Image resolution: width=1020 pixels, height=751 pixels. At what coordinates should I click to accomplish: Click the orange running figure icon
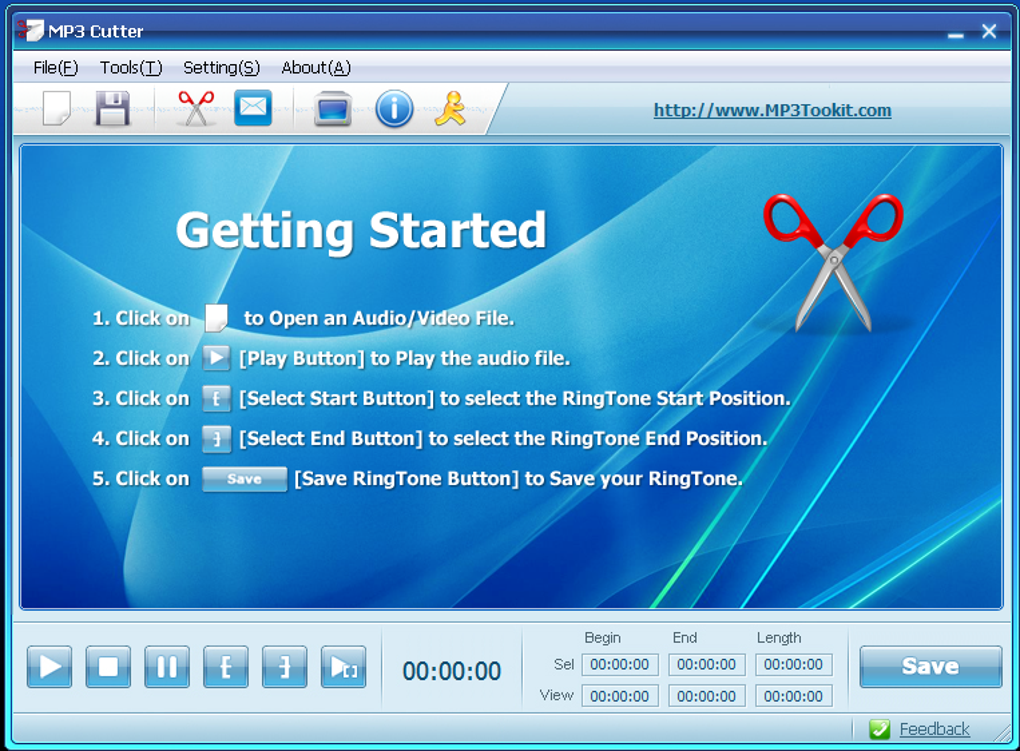(451, 108)
